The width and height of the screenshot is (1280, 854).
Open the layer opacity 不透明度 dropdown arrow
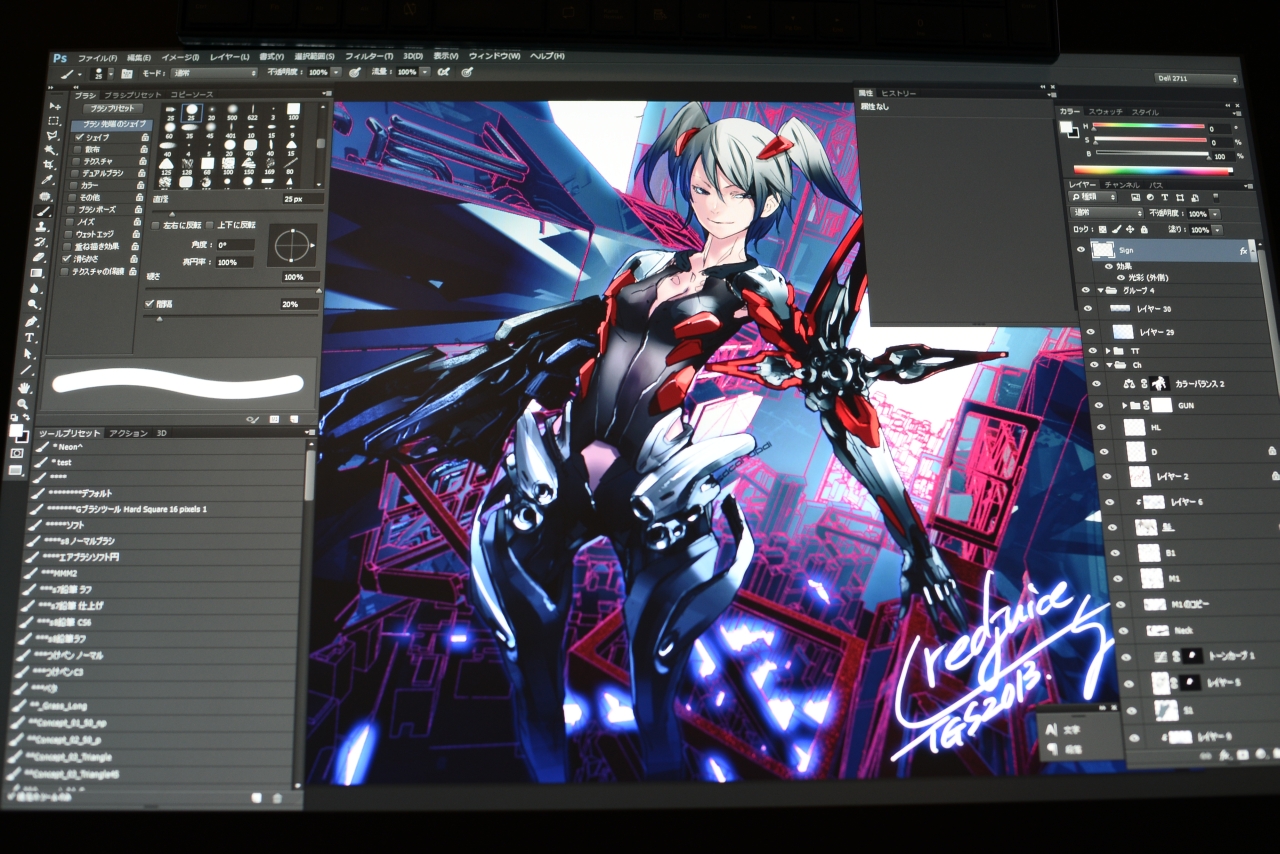click(1215, 214)
